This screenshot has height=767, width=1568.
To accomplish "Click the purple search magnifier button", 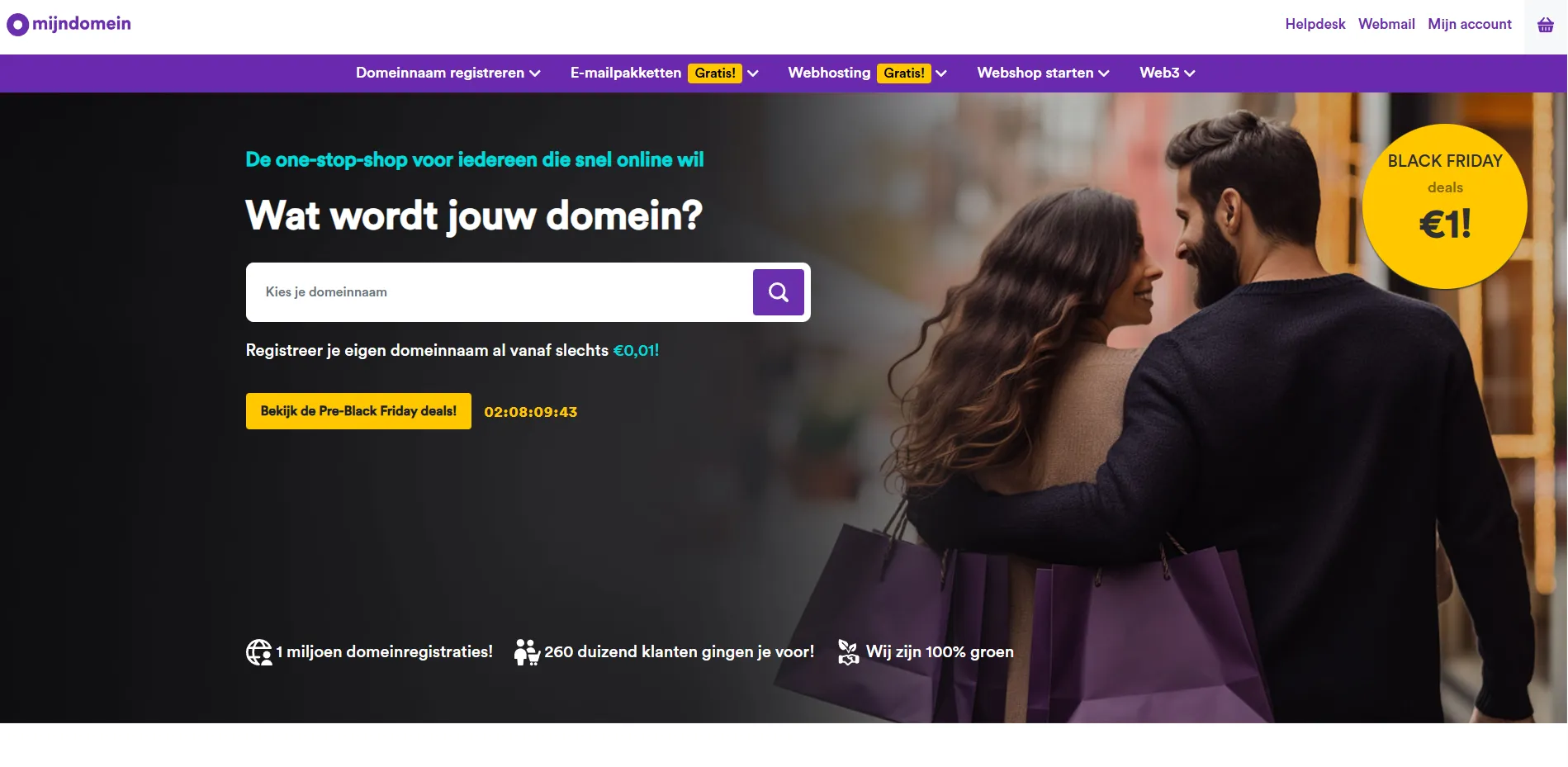I will (779, 292).
